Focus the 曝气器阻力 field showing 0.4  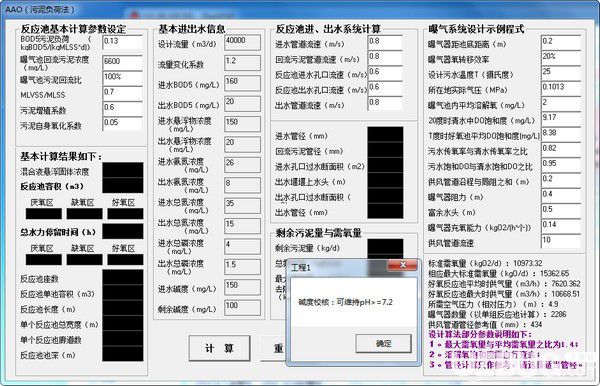coord(561,195)
